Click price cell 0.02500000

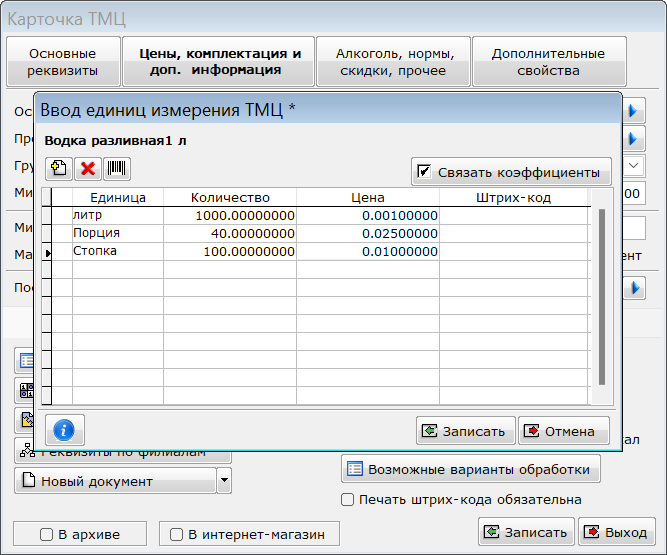[x=368, y=233]
